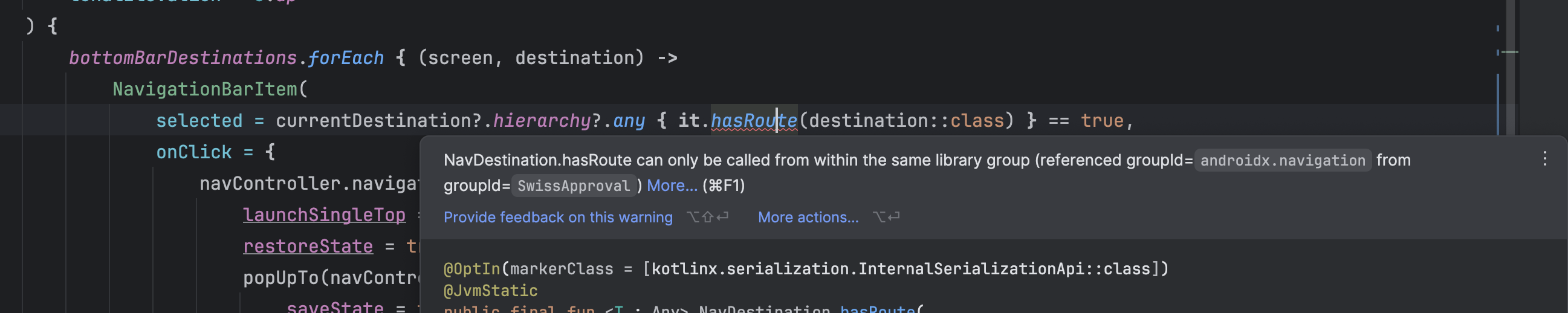1568x313 pixels.
Task: Open the tooltip's three-dot options menu
Action: (1544, 159)
